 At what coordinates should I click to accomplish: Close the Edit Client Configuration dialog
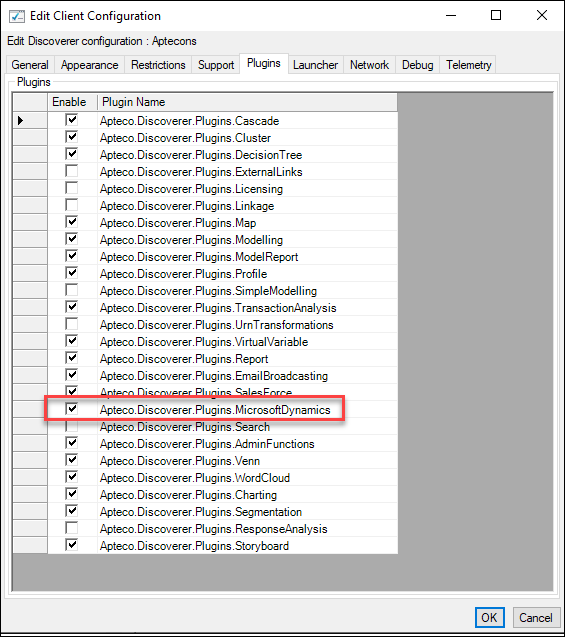click(x=542, y=15)
